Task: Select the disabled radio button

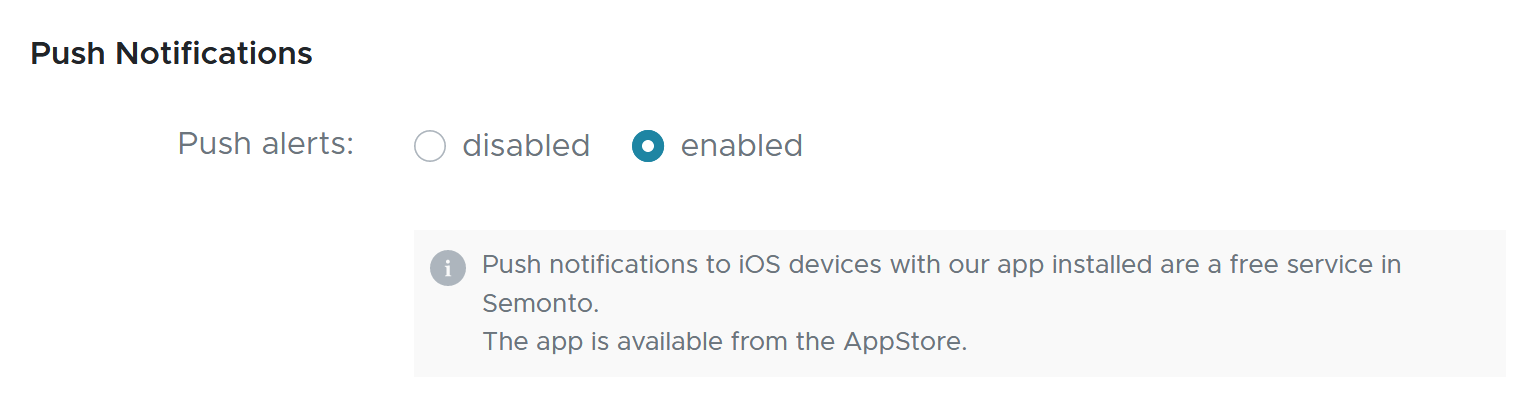Action: pyautogui.click(x=429, y=146)
